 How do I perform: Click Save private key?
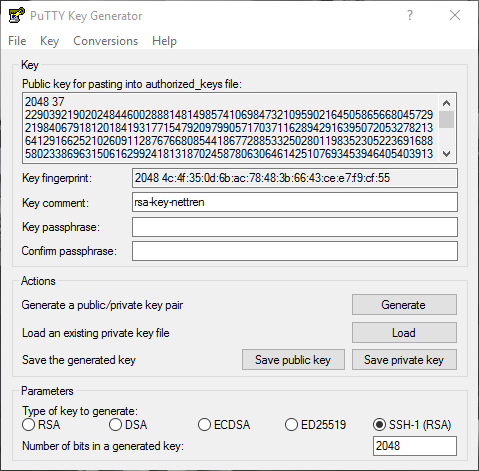(x=404, y=360)
